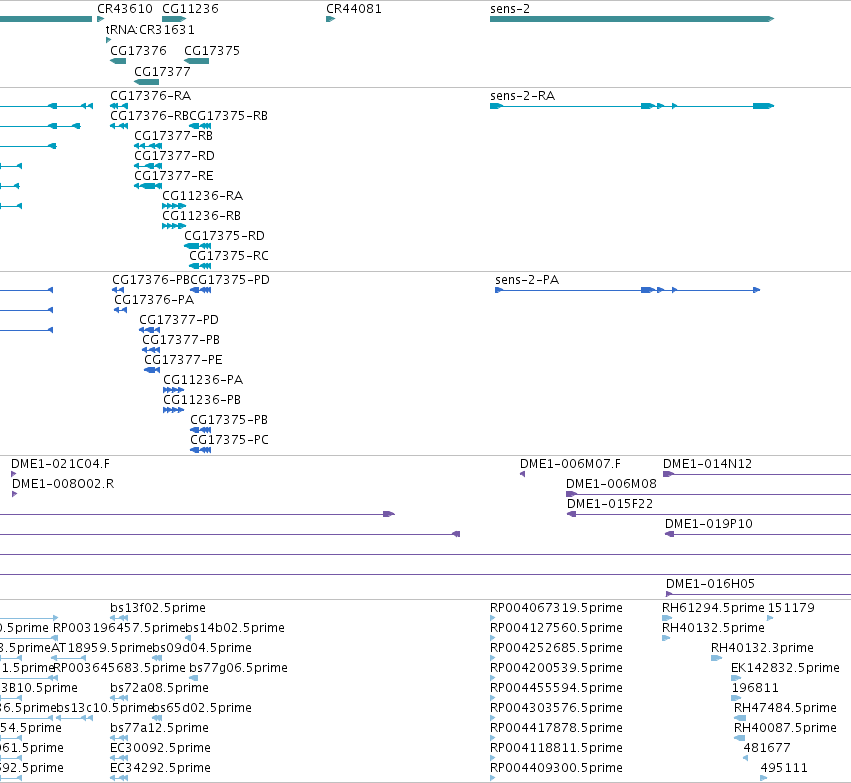Select RP004409300.5prime EST label

[556, 768]
